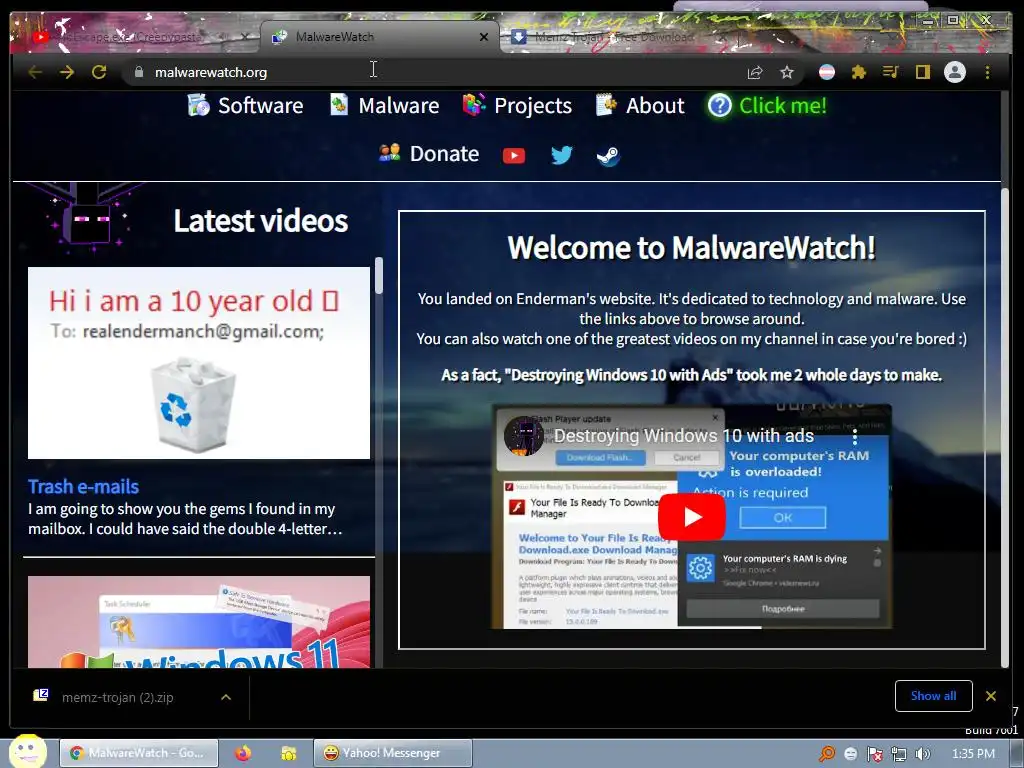Open the Malware menu link

coord(399,105)
